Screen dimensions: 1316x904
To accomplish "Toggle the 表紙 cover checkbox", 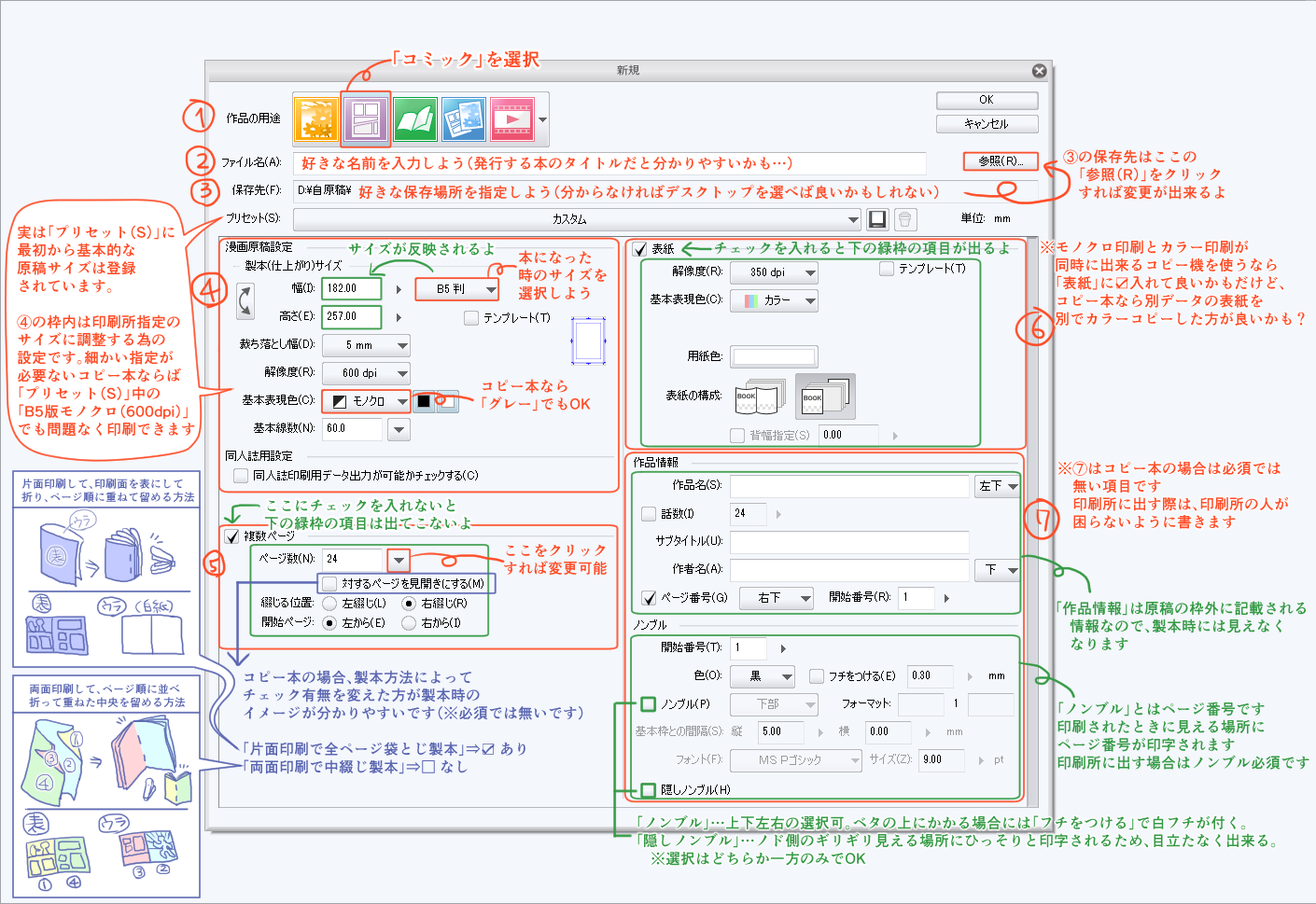I will point(639,249).
